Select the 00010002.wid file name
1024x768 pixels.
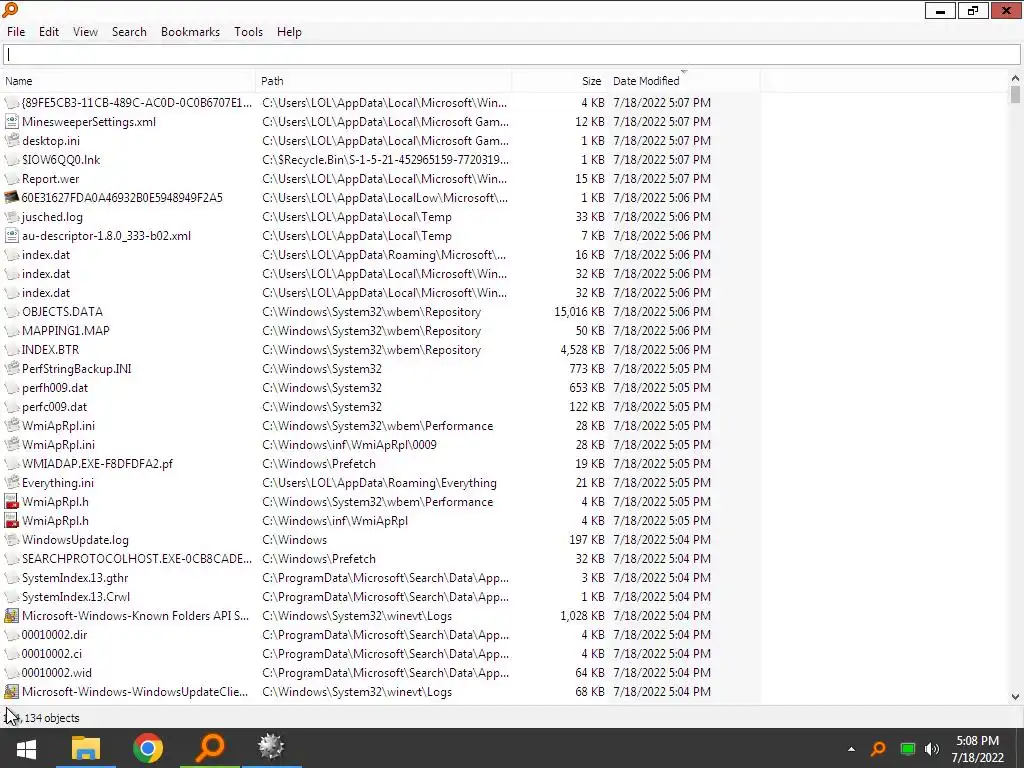click(57, 673)
